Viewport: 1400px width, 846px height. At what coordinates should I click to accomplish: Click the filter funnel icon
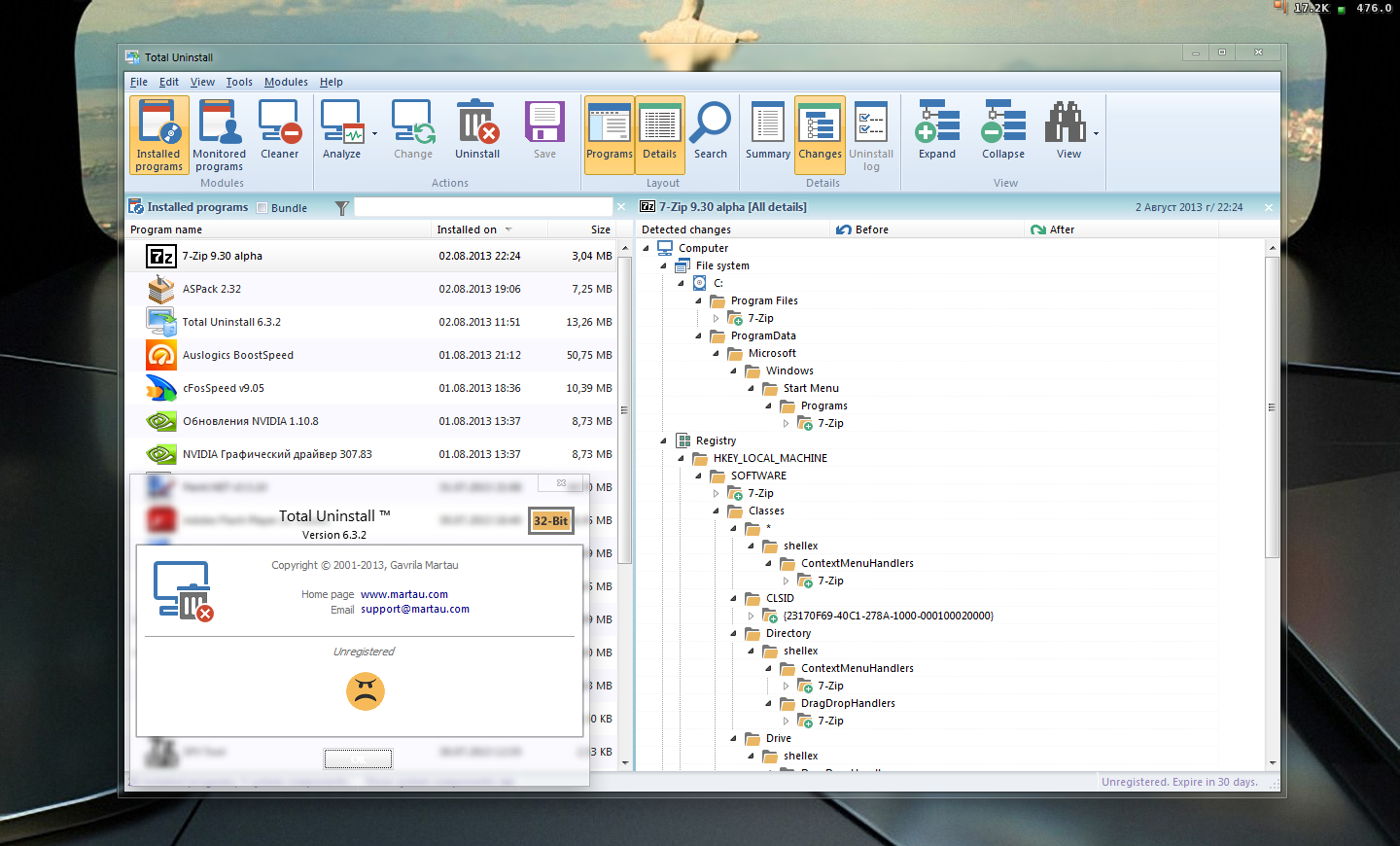pos(342,208)
